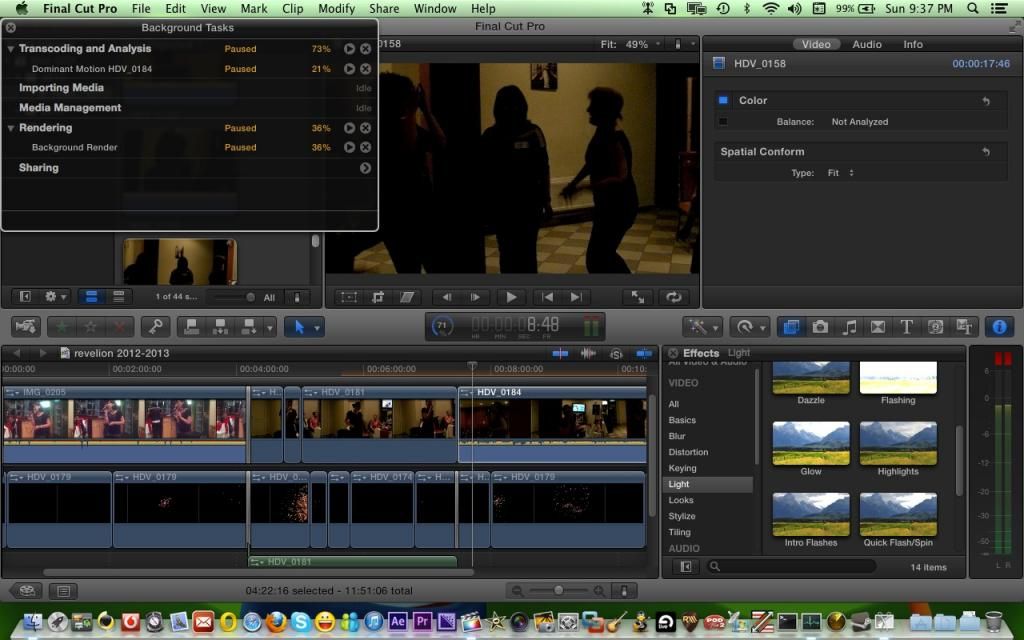The width and height of the screenshot is (1024, 640).
Task: Select the Light category in Effects
Action: tap(709, 484)
